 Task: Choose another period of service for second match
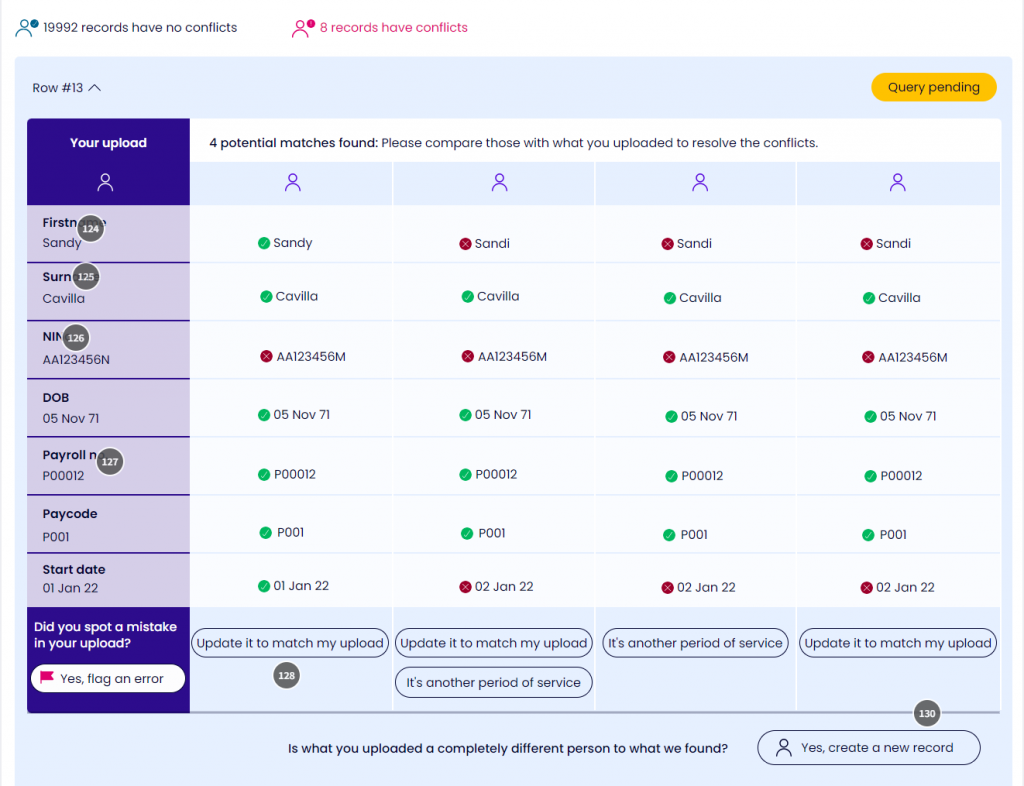pos(494,682)
